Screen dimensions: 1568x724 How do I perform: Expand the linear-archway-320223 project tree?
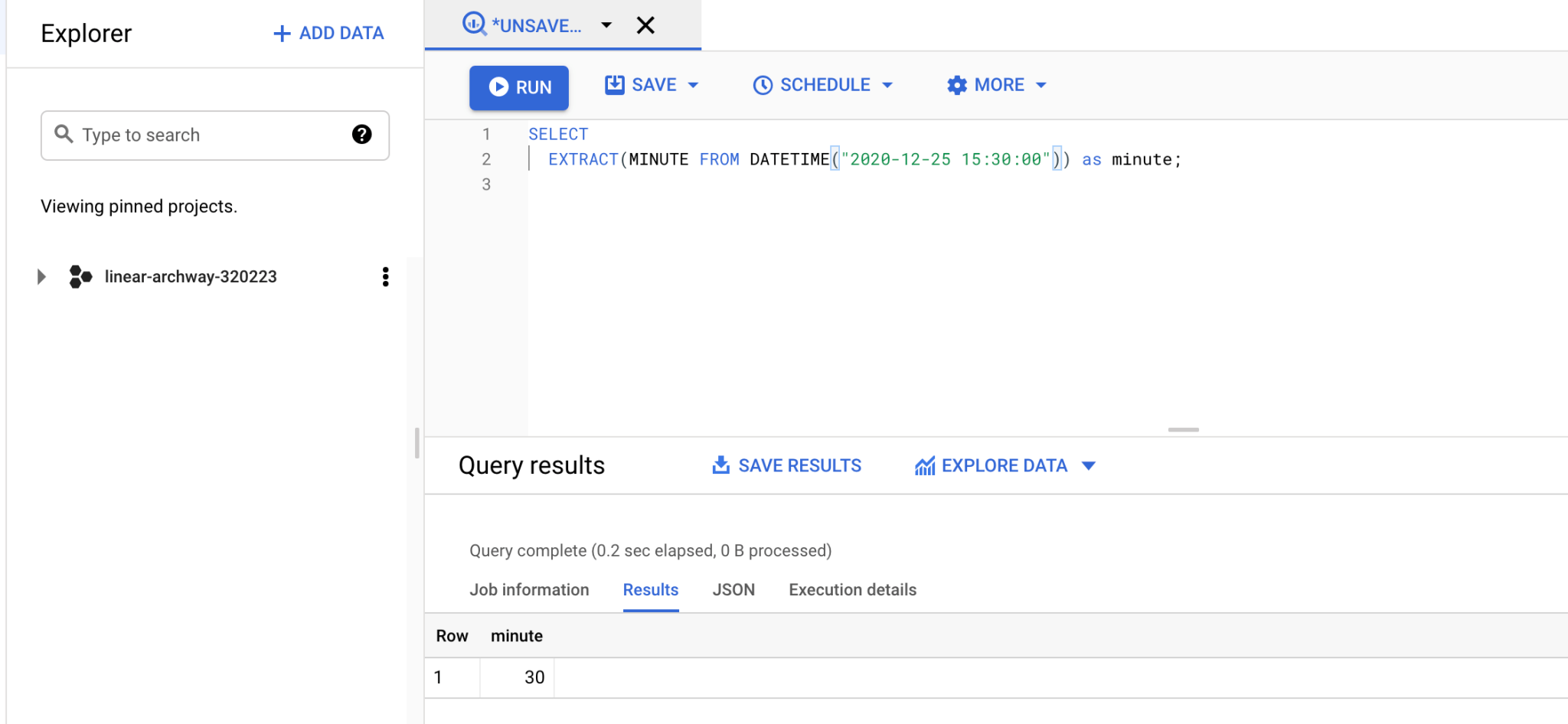tap(41, 276)
